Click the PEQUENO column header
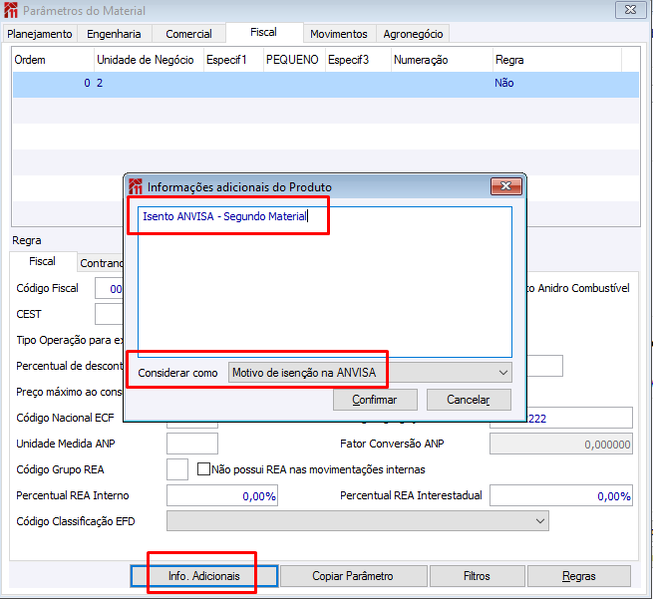653x599 pixels. point(294,60)
